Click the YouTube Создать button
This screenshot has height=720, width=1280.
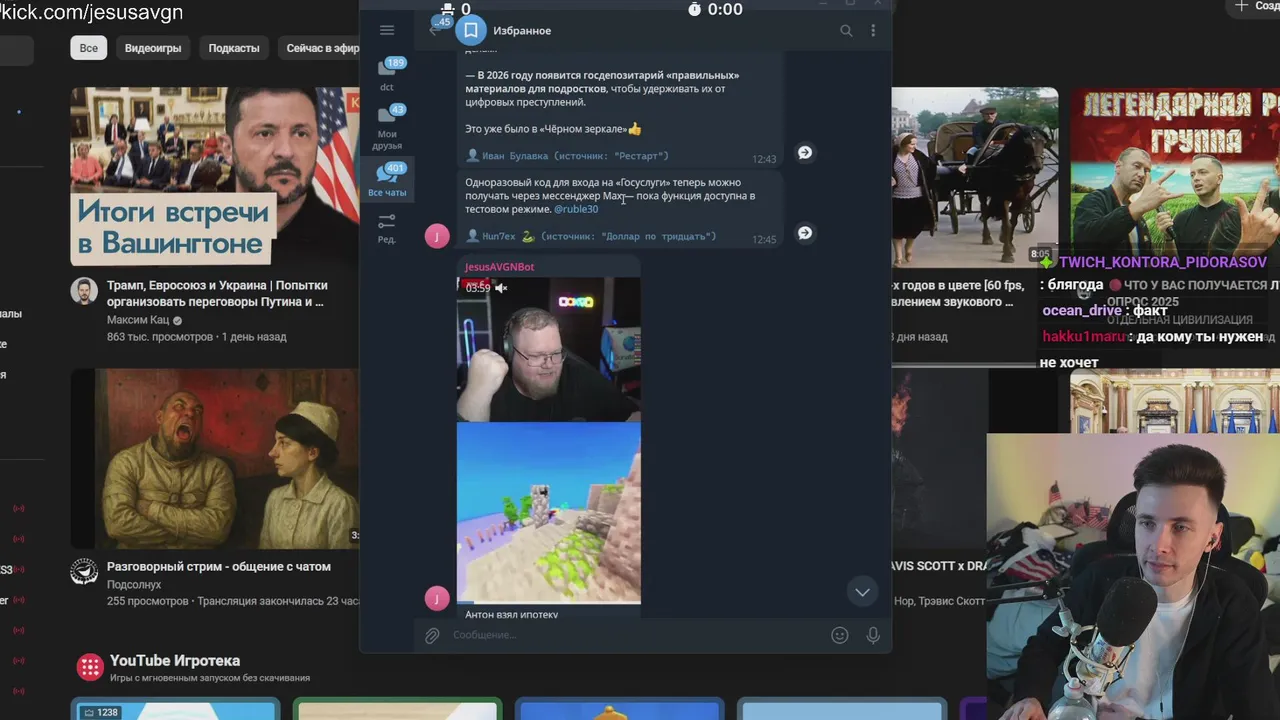pos(1256,6)
